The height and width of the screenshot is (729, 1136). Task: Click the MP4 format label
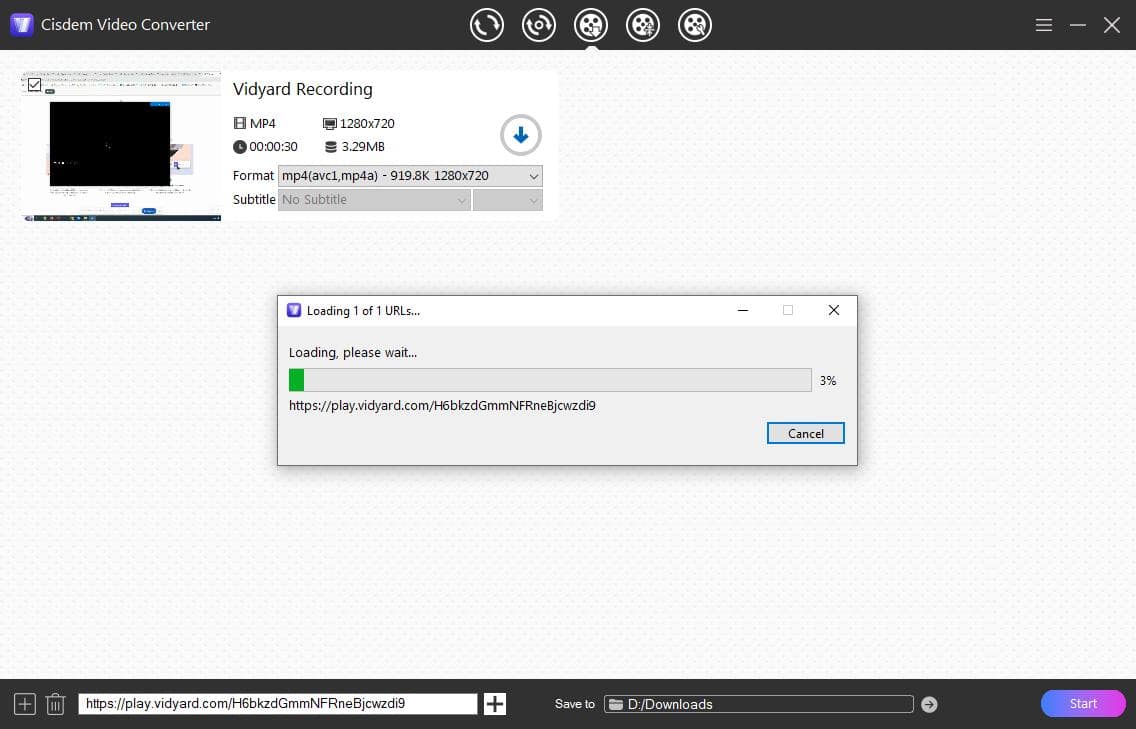click(x=262, y=124)
